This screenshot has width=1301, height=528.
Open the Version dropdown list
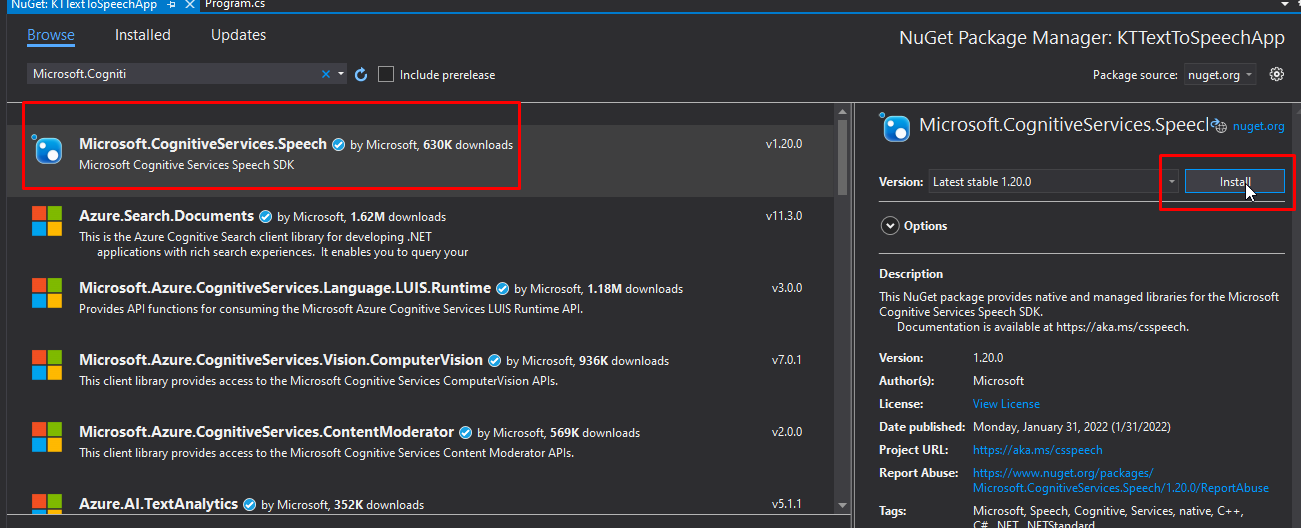pos(1171,182)
